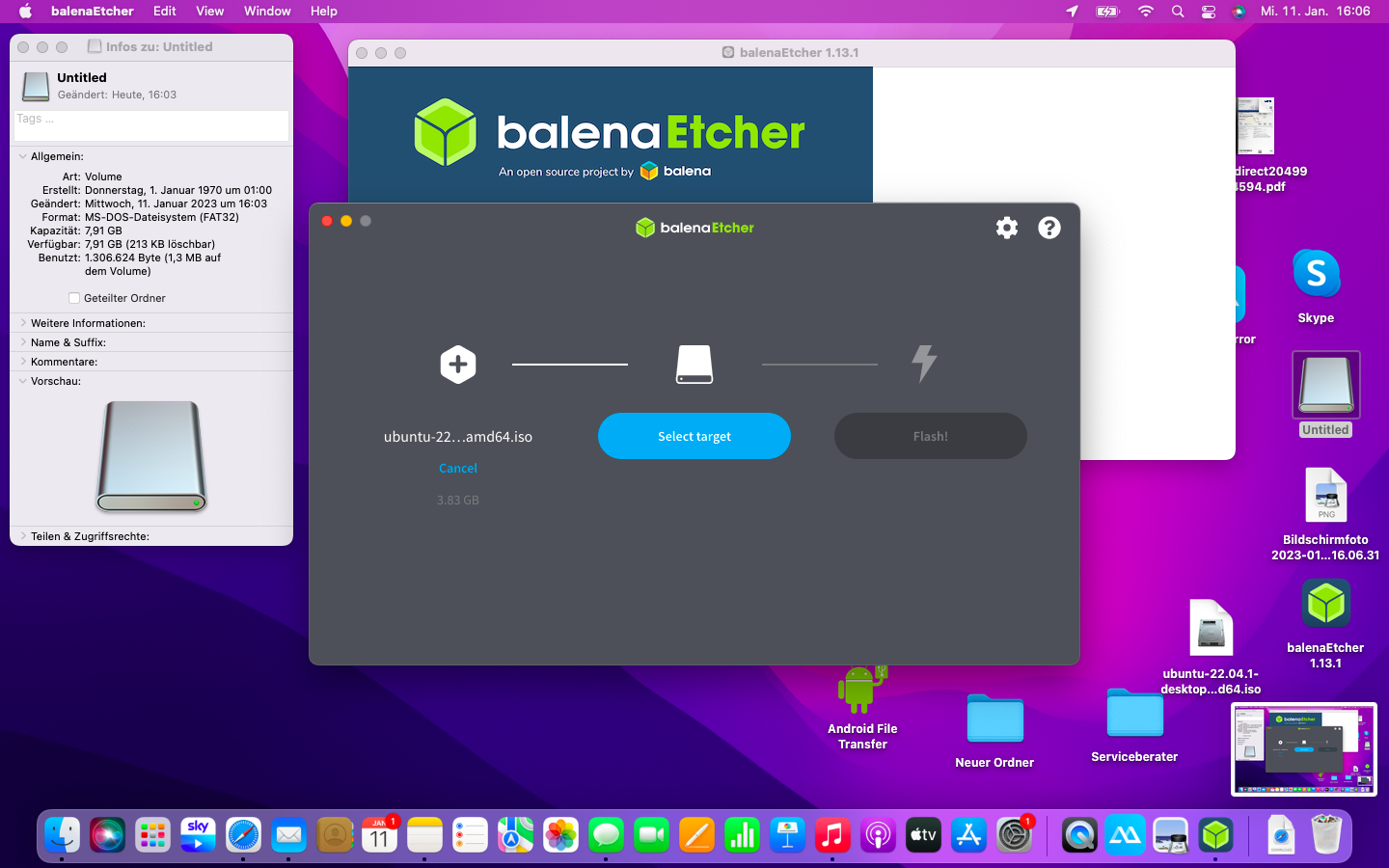Collapse the Allgemein section
Viewport: 1389px width, 868px height.
coord(22,156)
